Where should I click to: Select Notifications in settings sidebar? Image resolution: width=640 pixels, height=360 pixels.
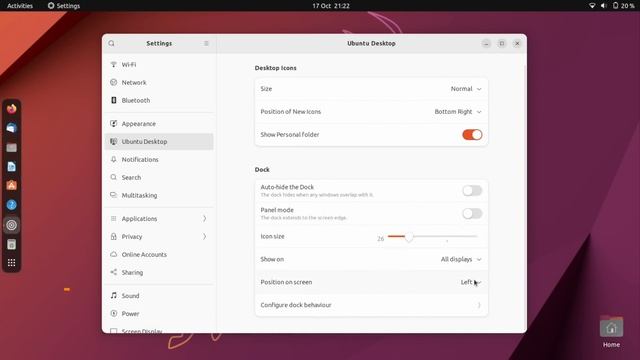coord(159,160)
